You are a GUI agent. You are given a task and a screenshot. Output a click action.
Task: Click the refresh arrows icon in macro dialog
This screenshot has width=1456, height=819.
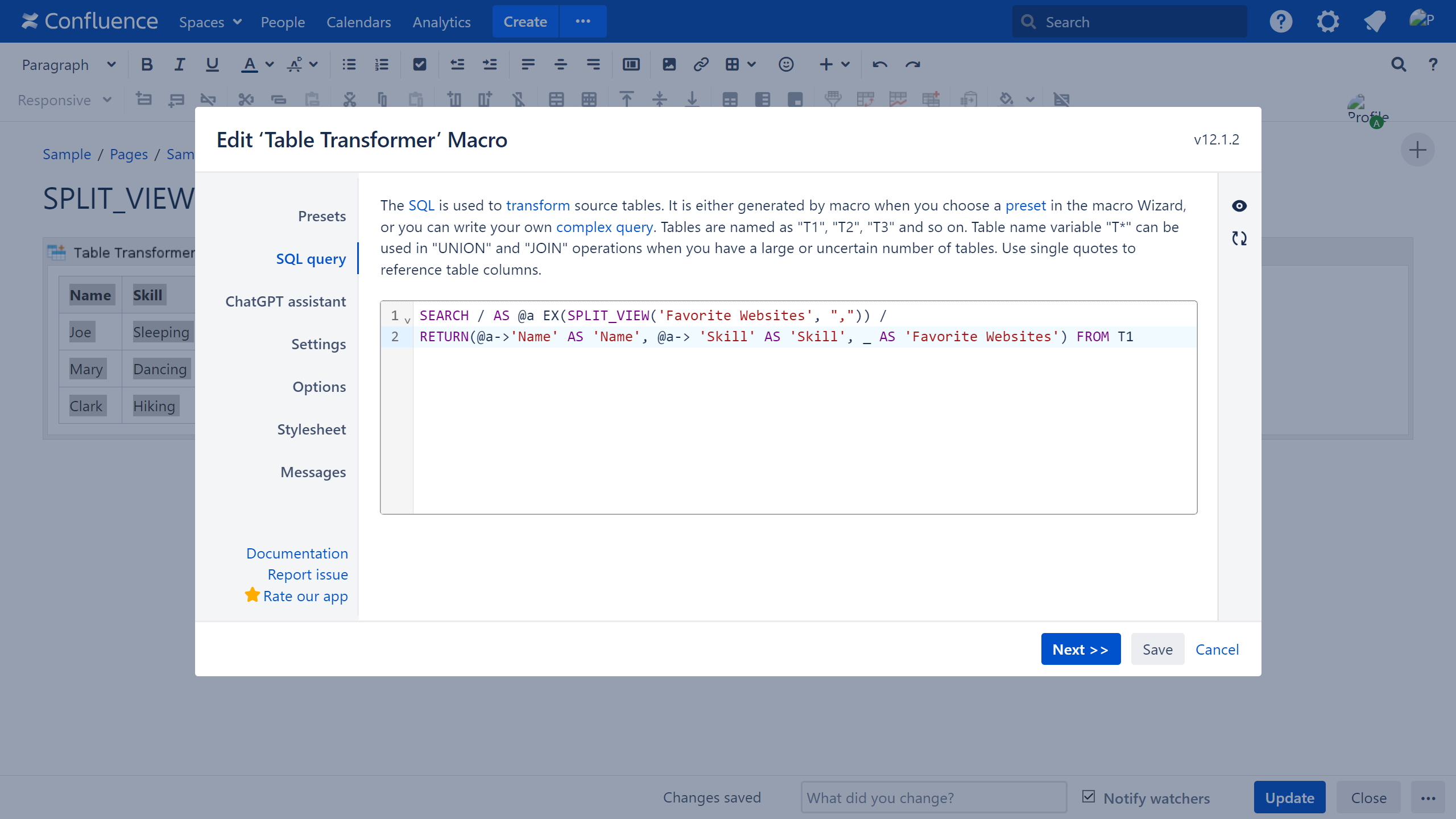point(1239,238)
